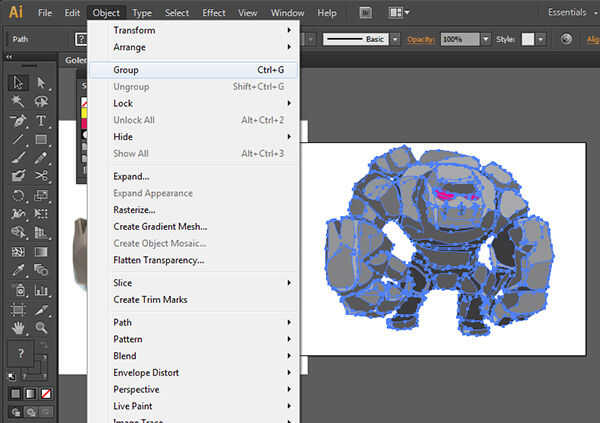600x423 pixels.
Task: Choose Flatten Transparency... item
Action: coord(193,260)
